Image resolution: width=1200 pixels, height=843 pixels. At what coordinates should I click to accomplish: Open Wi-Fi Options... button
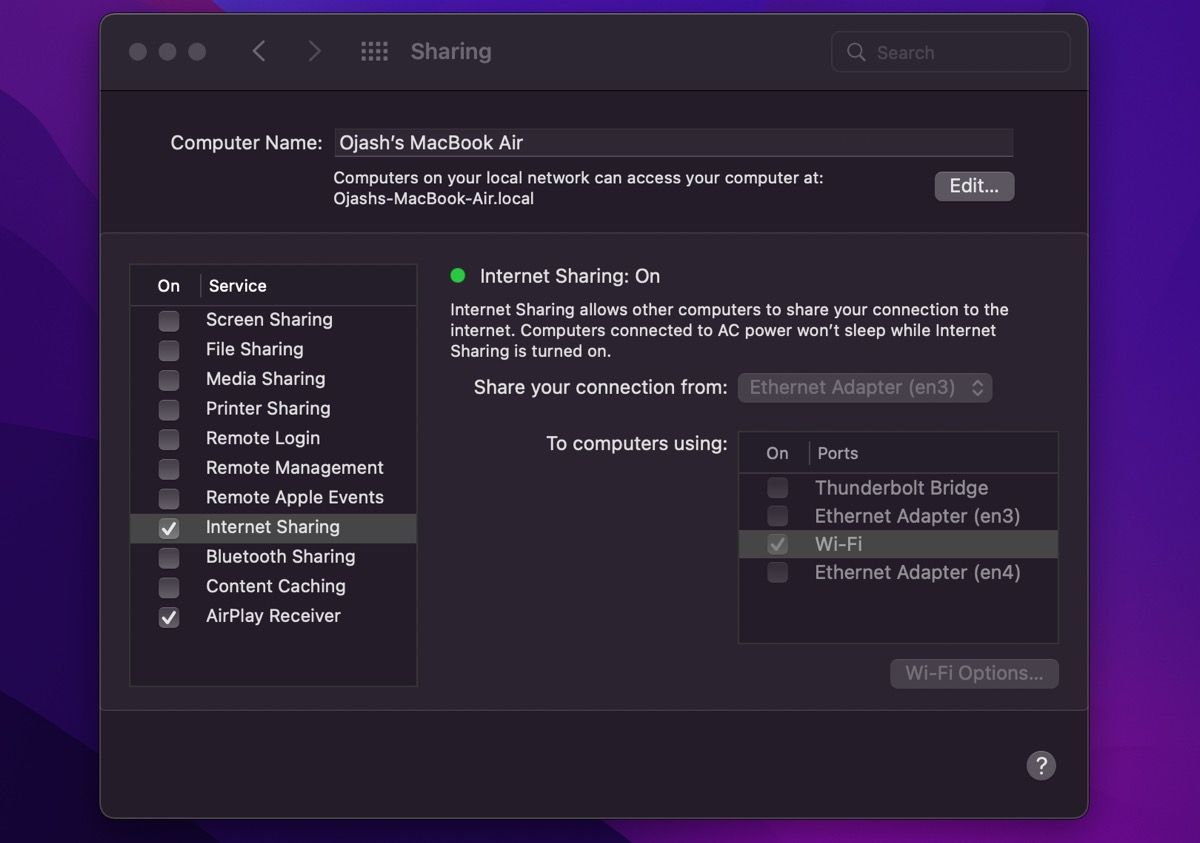pos(974,673)
